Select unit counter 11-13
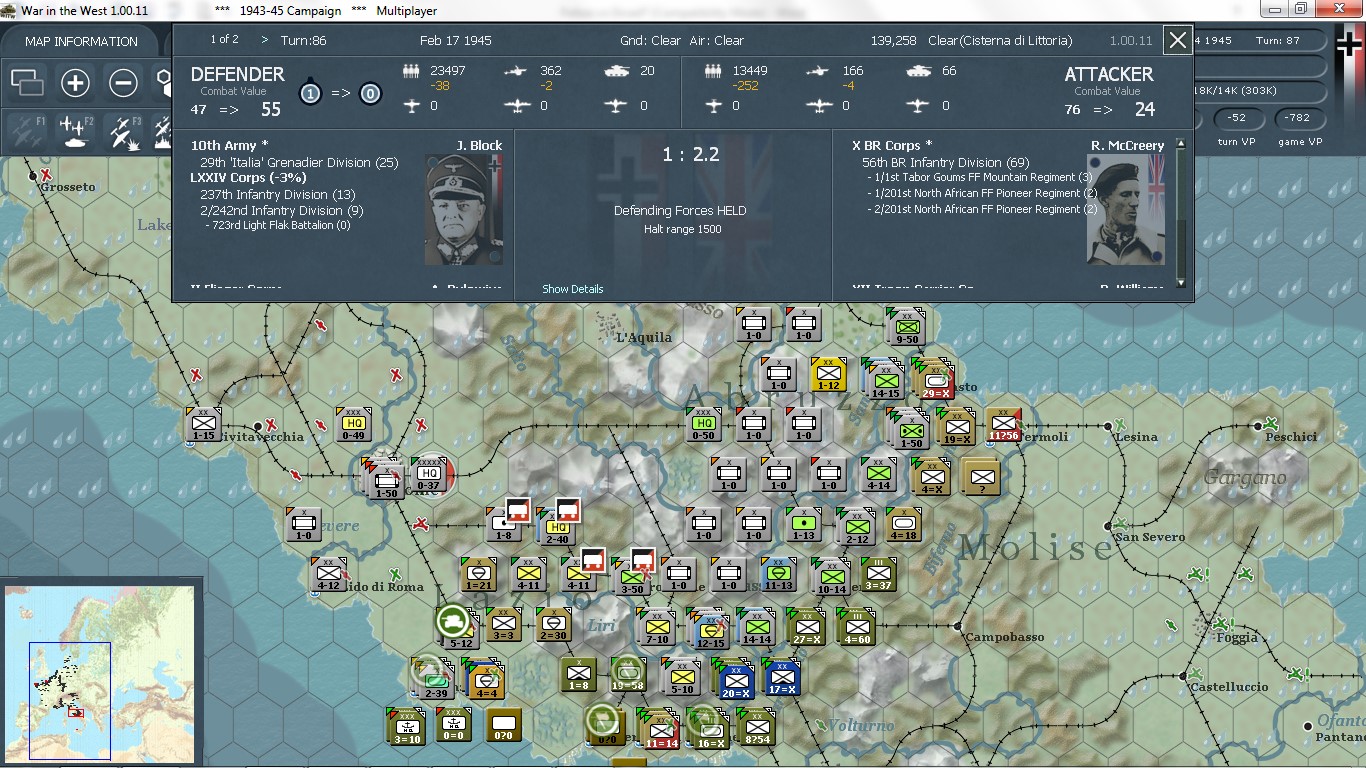1366x768 pixels. [779, 575]
